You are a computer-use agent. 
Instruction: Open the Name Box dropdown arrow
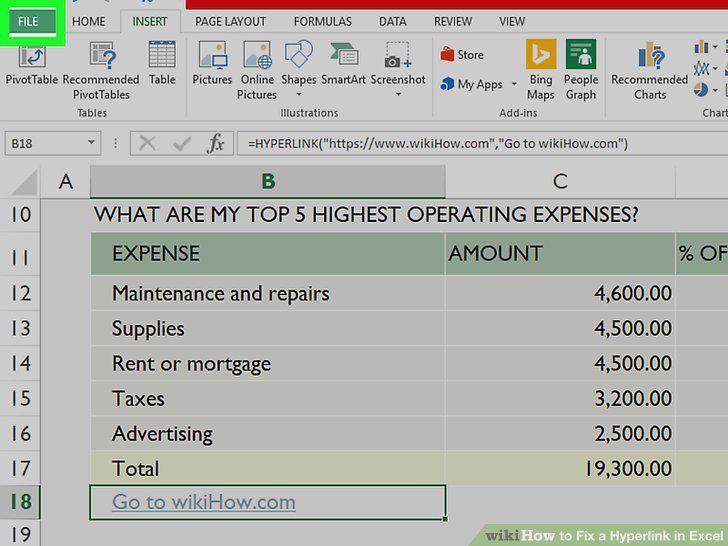point(91,143)
